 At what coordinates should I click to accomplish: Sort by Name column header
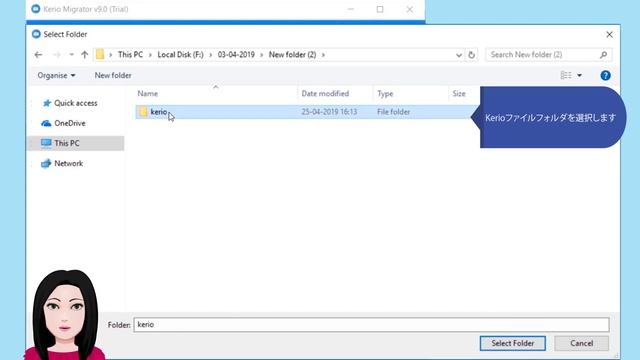147,93
